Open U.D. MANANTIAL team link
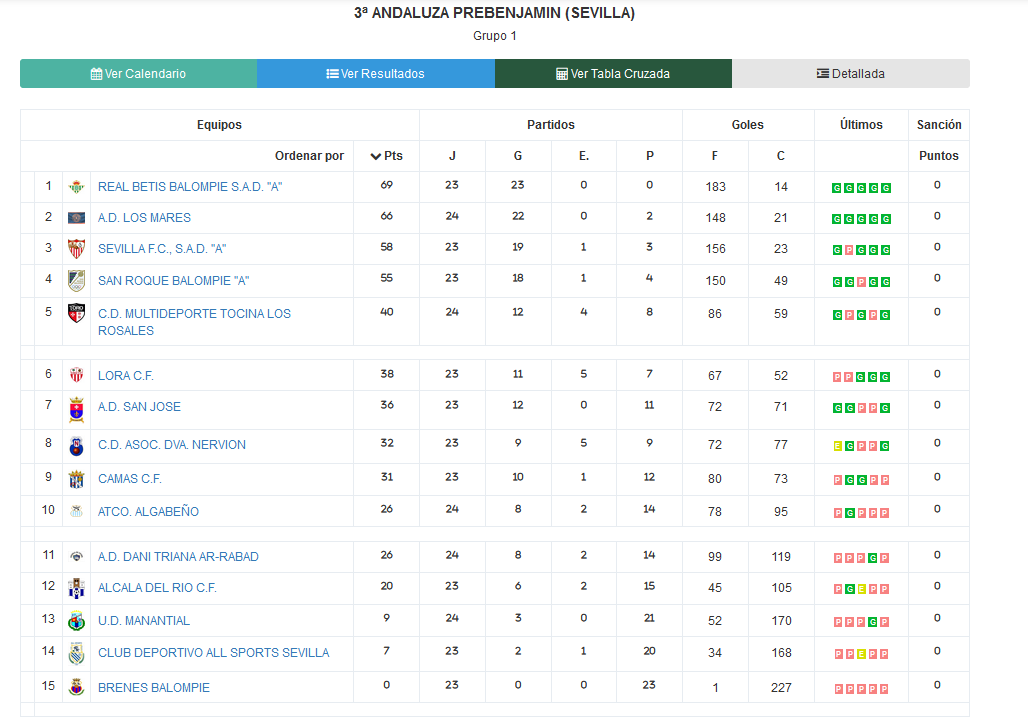The image size is (1028, 727). [x=144, y=620]
